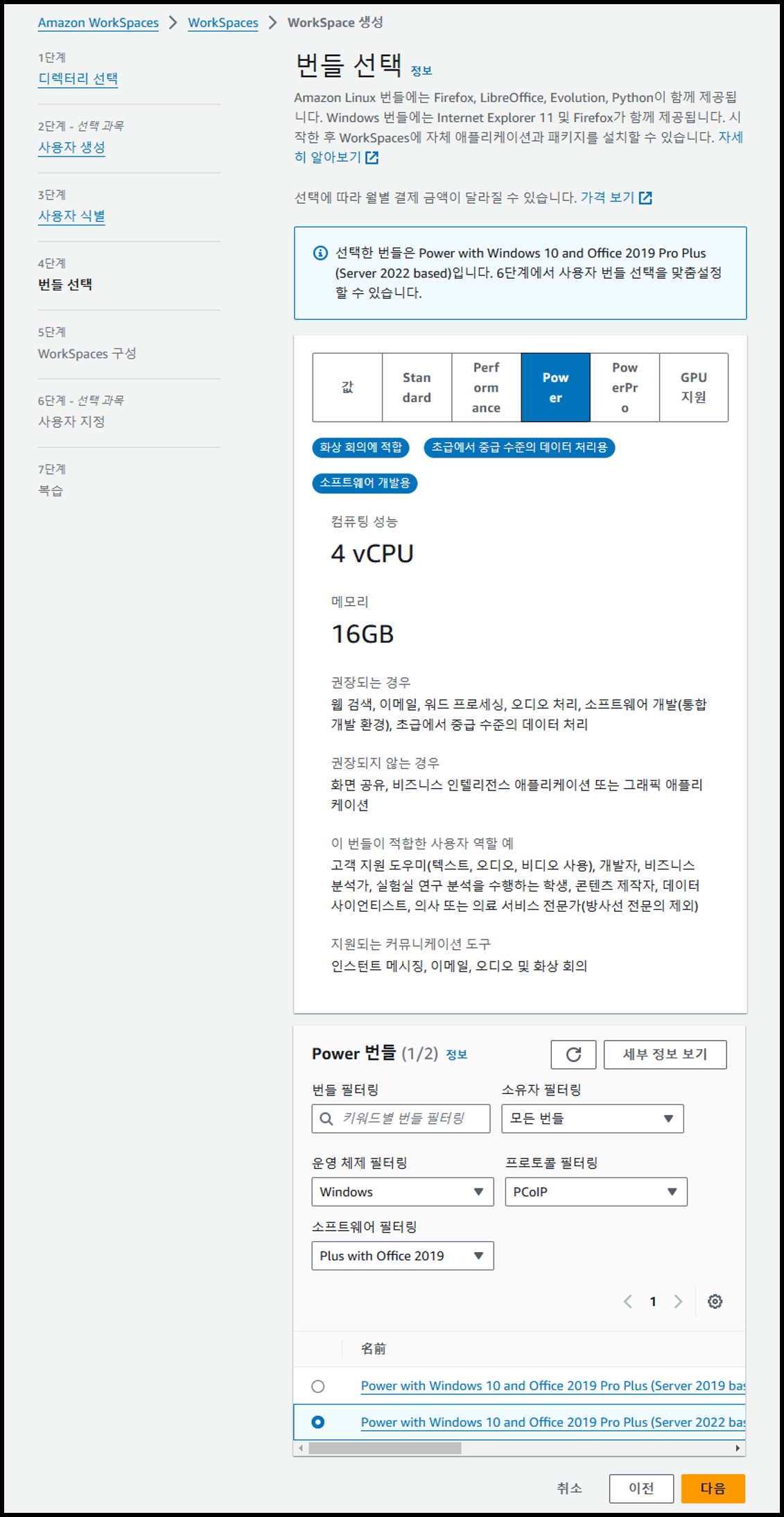Viewport: 784px width, 1517px height.
Task: Go to step 3 사용자 식별 link
Action: pyautogui.click(x=71, y=216)
